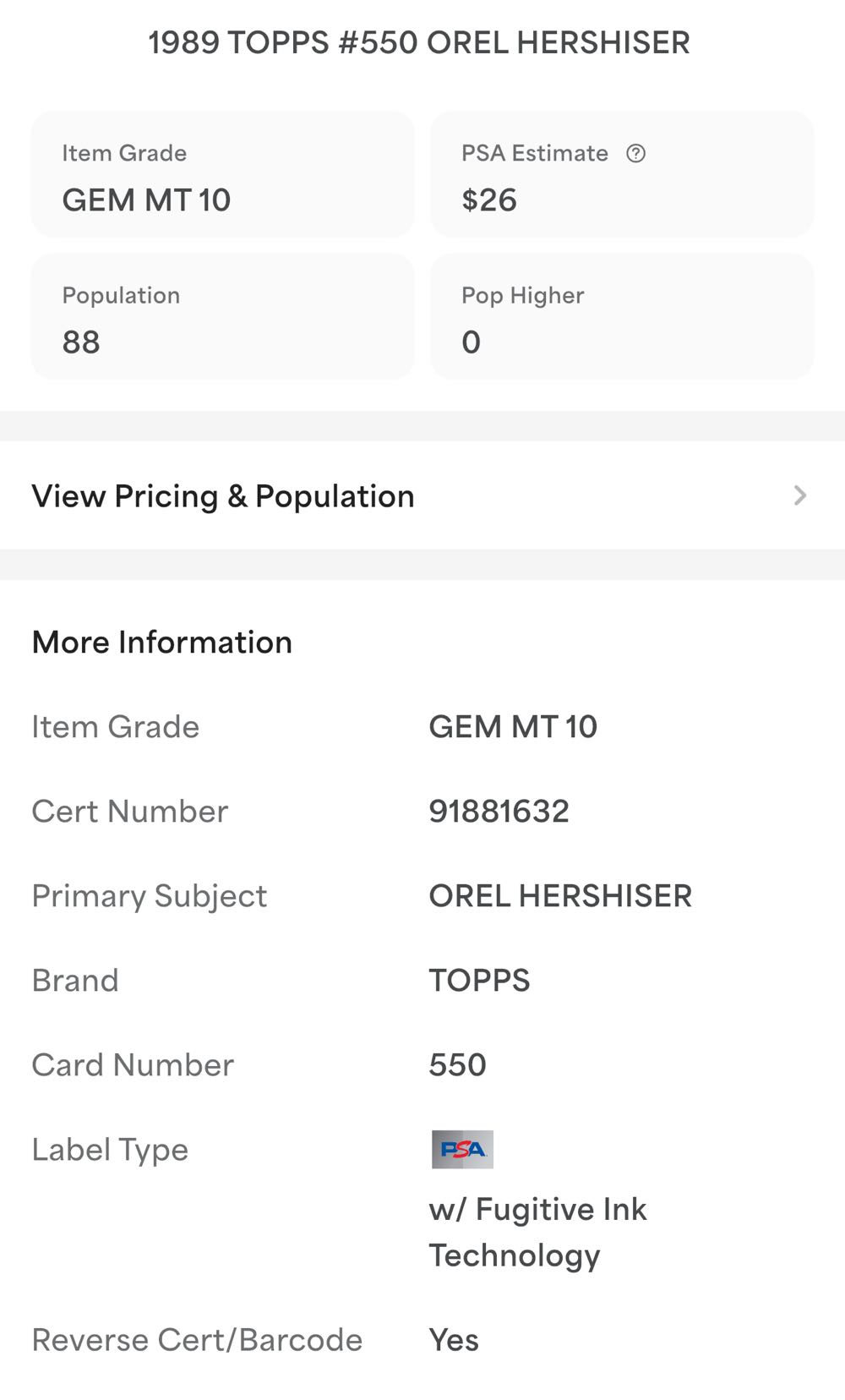
Task: Tap the Population 88 card
Action: 222,317
